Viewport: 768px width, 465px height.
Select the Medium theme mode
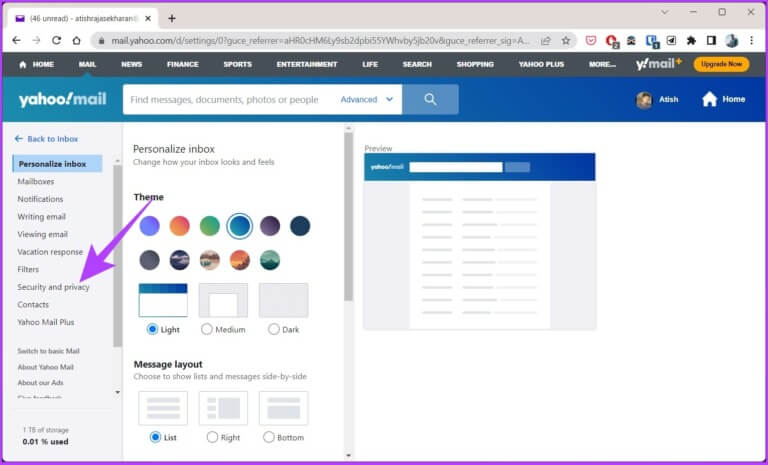click(207, 329)
